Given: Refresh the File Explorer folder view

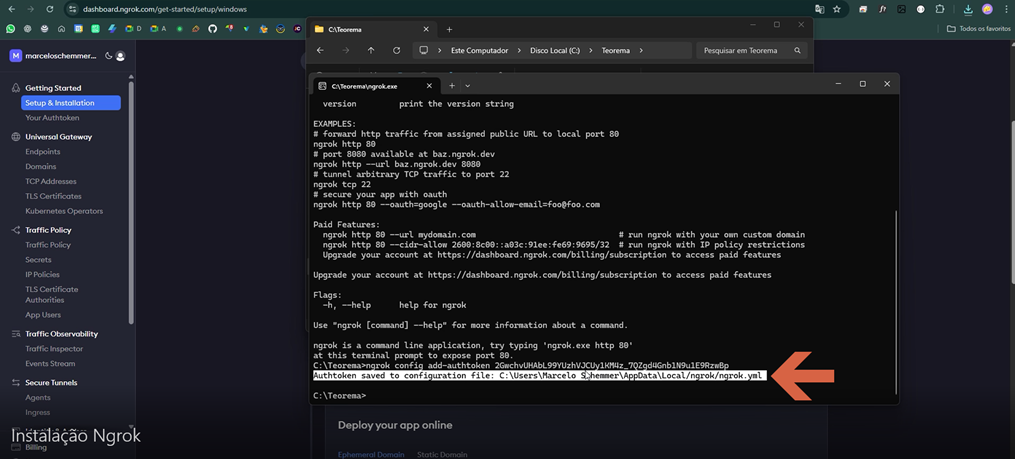Looking at the screenshot, I should pyautogui.click(x=396, y=50).
